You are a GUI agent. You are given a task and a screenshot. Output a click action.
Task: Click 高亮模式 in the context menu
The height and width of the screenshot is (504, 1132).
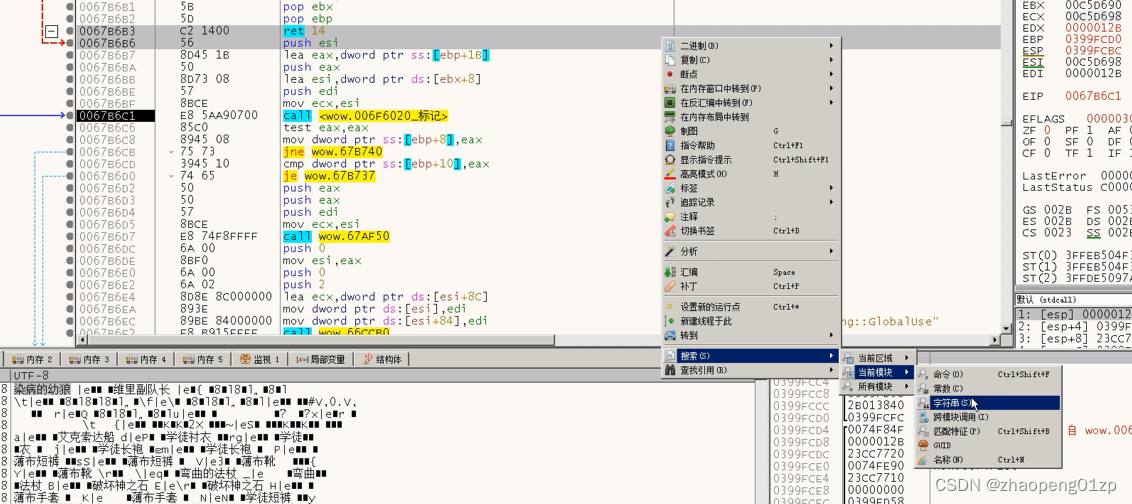[752, 174]
